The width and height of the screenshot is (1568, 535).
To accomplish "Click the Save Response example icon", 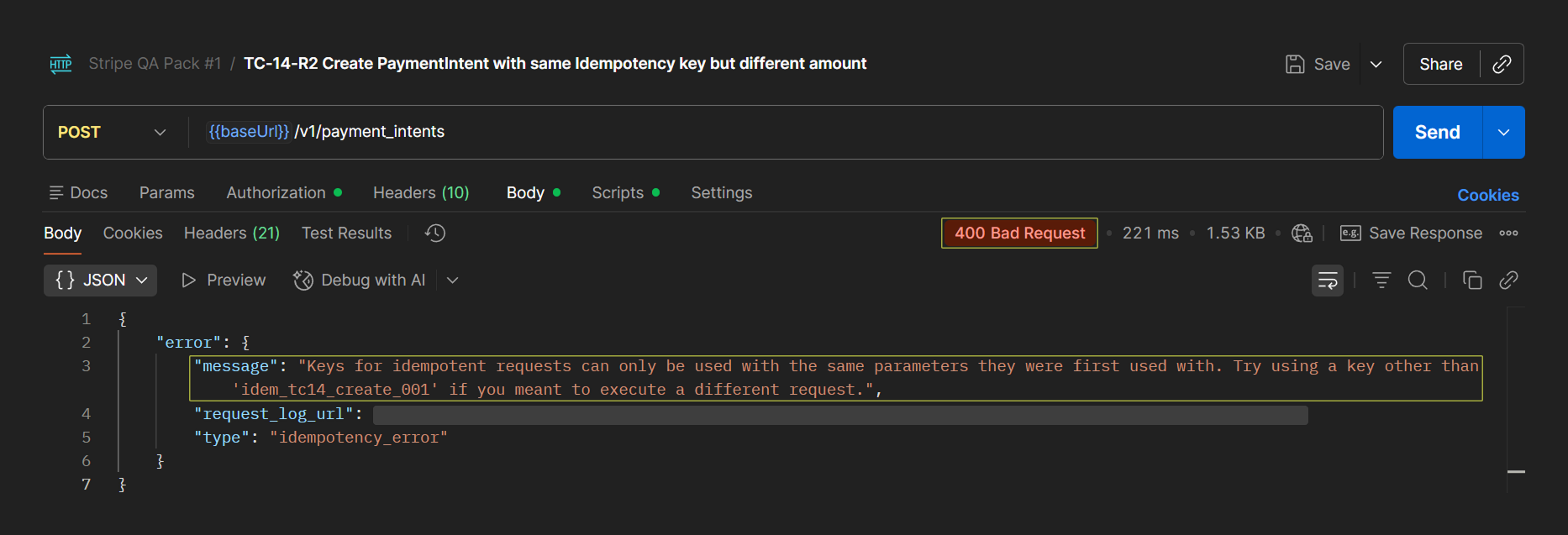I will [x=1350, y=233].
